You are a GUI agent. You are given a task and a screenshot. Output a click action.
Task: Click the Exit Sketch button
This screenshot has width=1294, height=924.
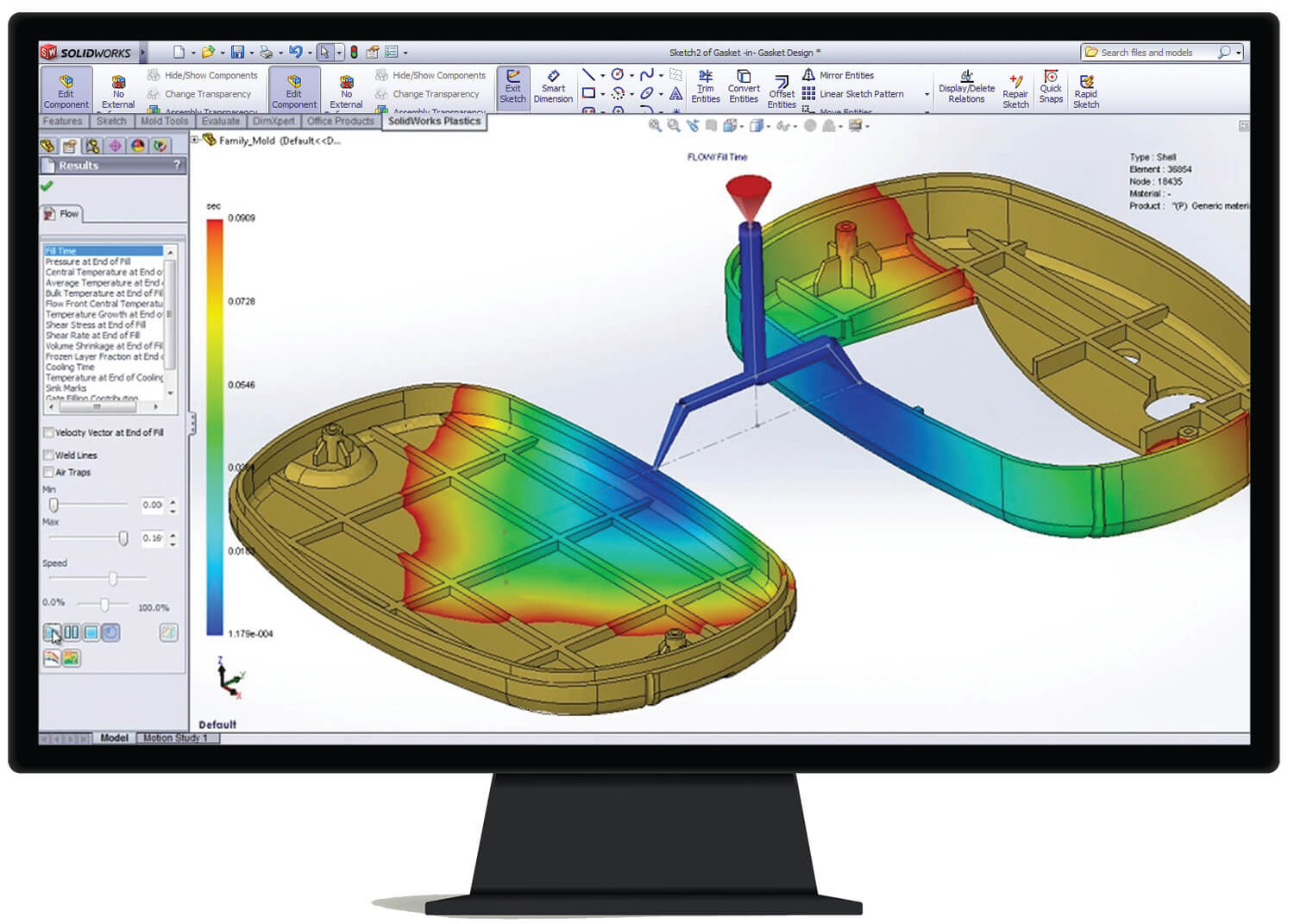click(x=512, y=88)
